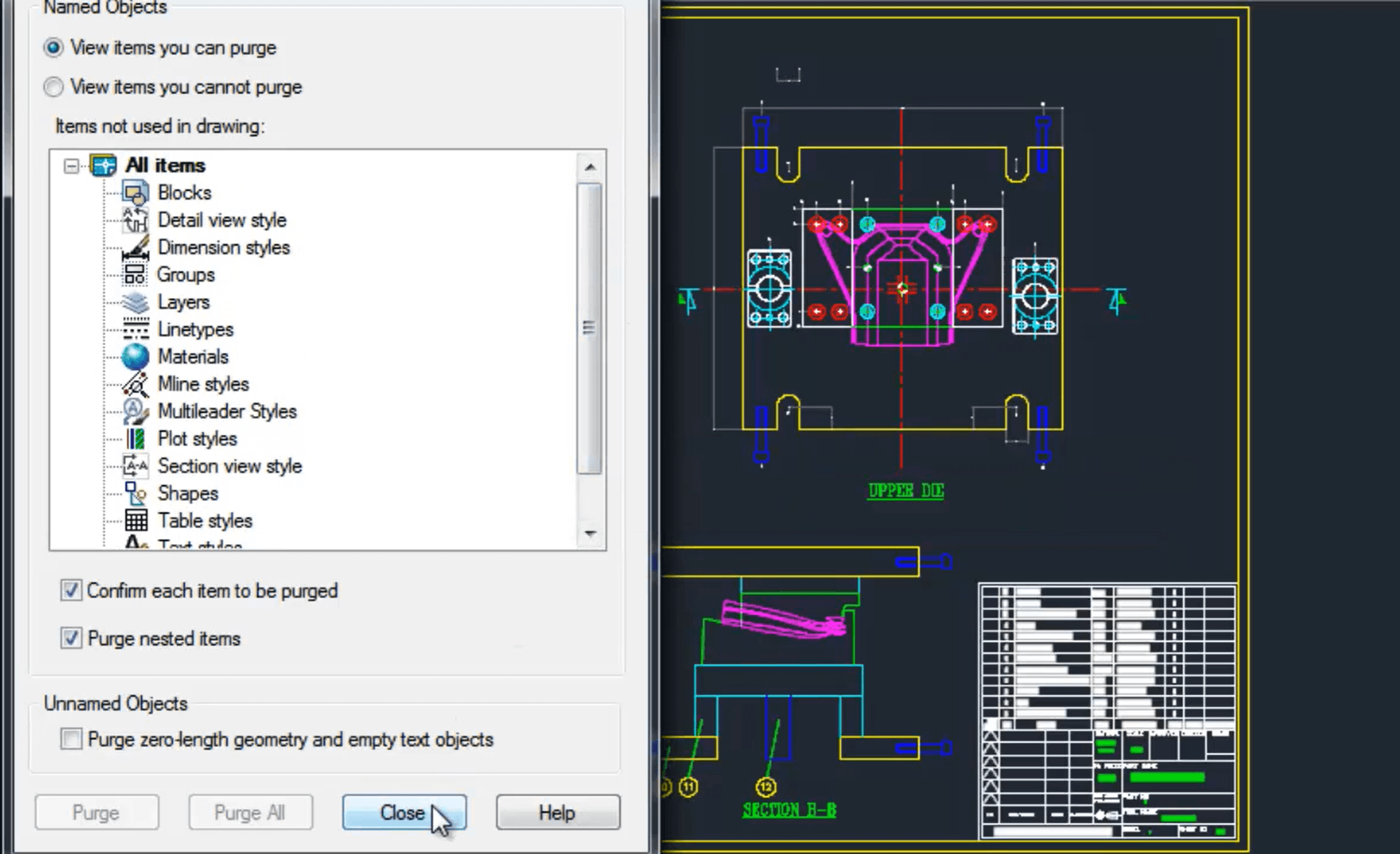Select the Multileader Styles icon
Screen dimensions: 1400x854
135,411
